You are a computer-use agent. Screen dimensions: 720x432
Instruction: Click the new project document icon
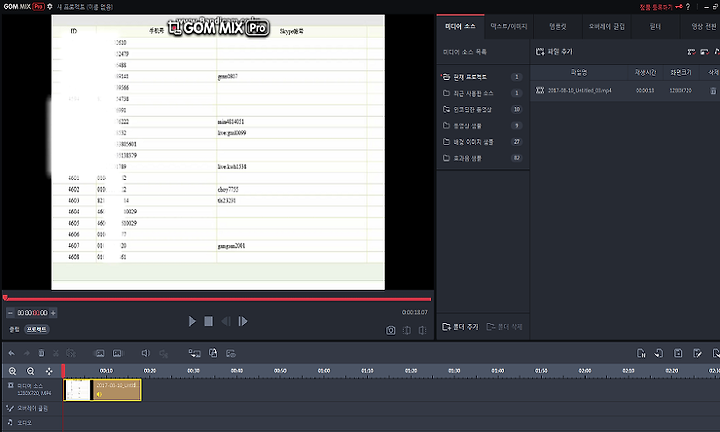[x=641, y=353]
